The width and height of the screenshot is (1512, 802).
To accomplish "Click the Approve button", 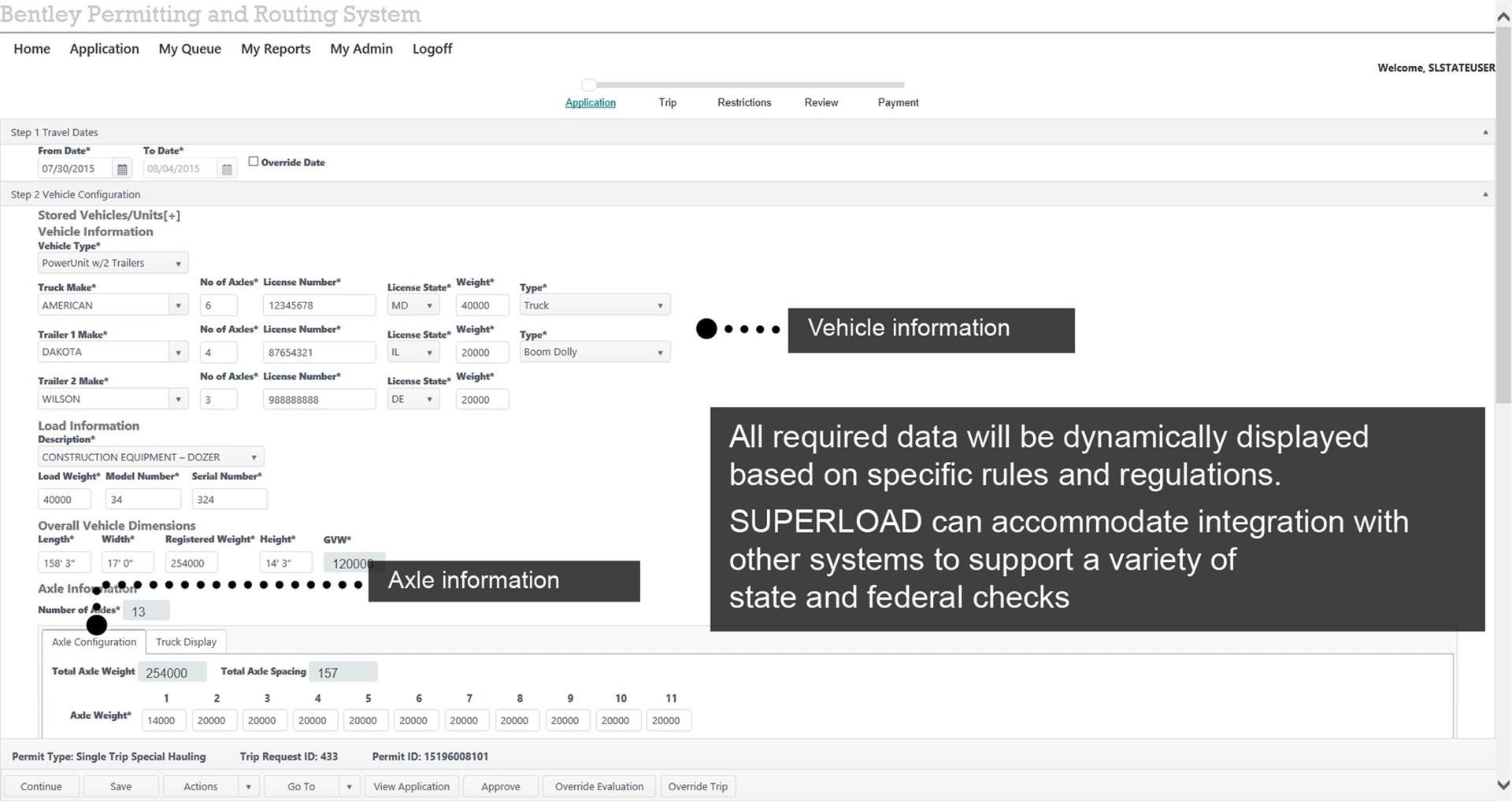I will pyautogui.click(x=501, y=786).
